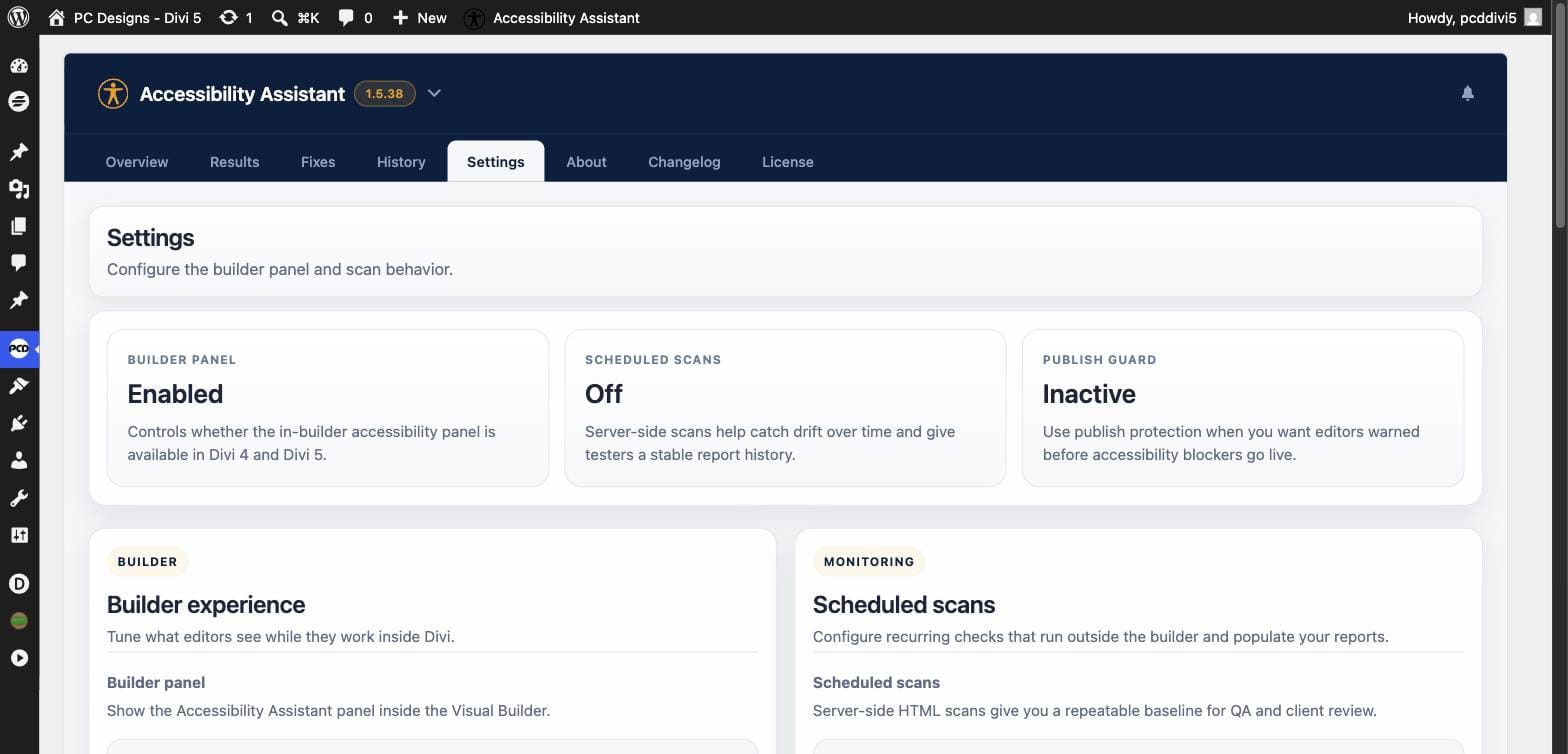
Task: Click the 1.5.38 version badge
Action: [x=385, y=93]
